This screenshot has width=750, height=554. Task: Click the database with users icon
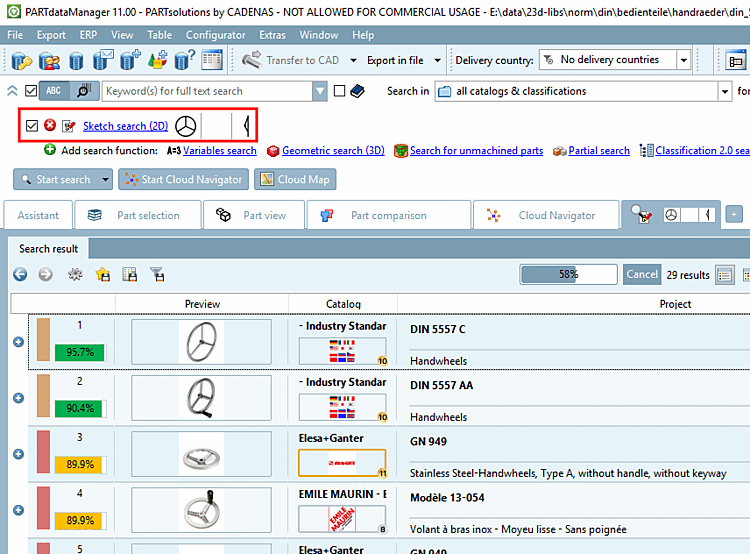click(x=49, y=60)
